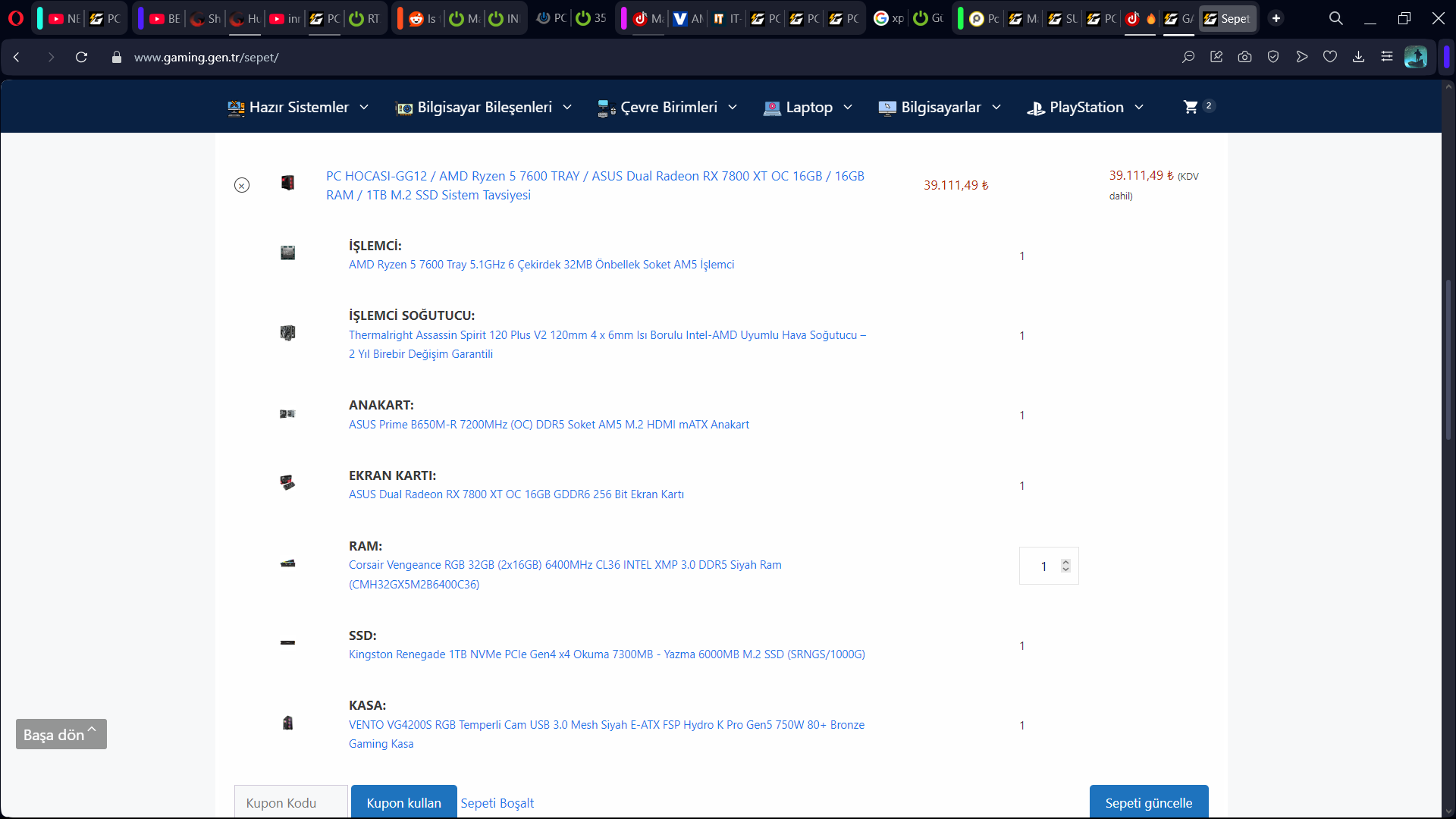Click the browser back arrow
Viewport: 1456px width, 819px height.
(x=17, y=57)
